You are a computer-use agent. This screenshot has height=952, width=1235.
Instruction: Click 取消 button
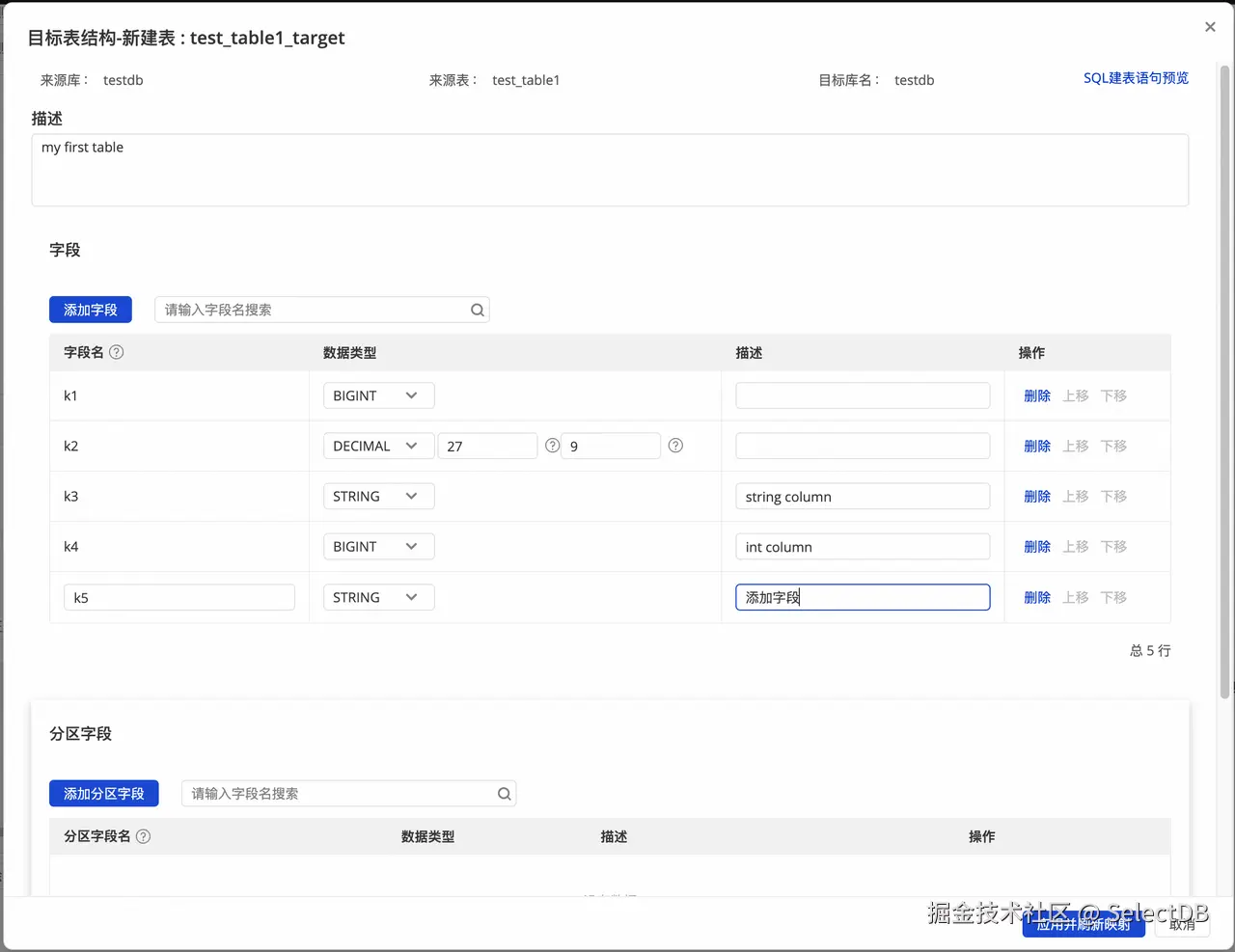[1182, 924]
